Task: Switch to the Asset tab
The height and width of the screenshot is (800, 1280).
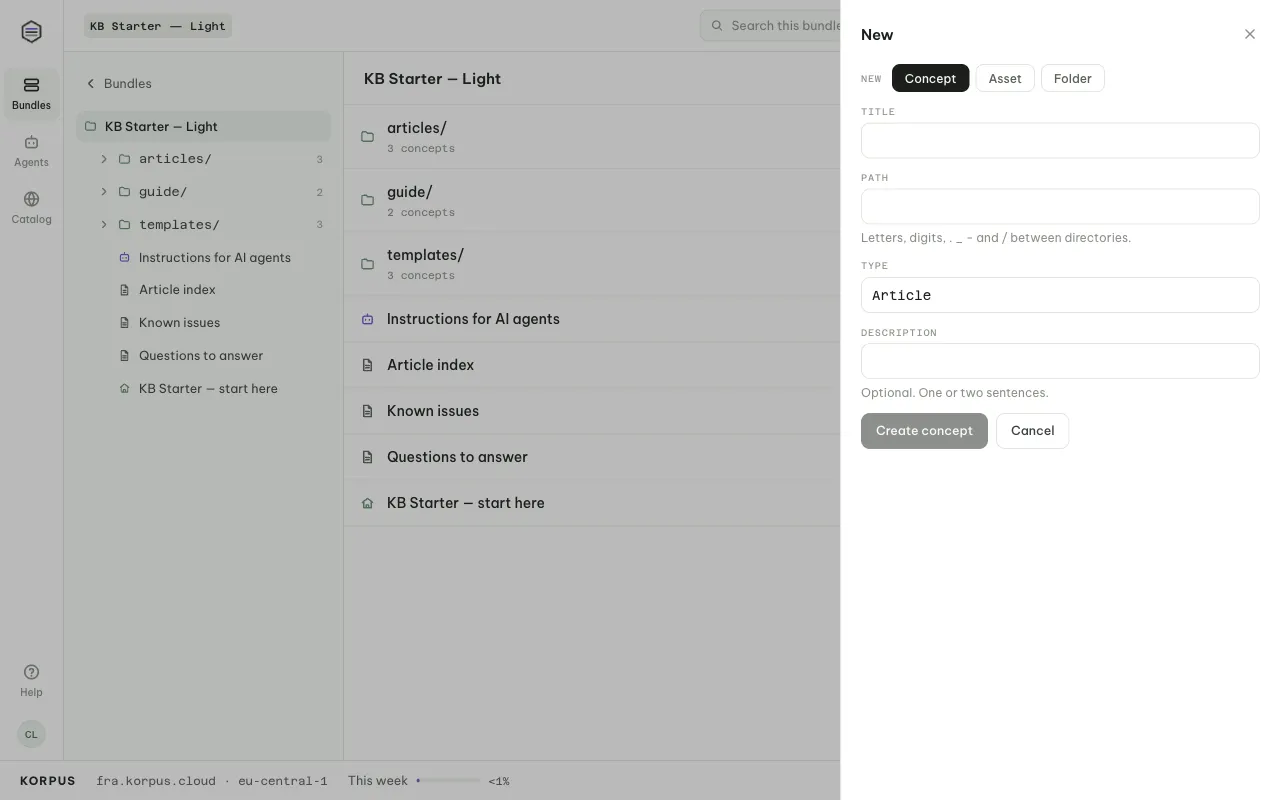Action: (x=1005, y=78)
